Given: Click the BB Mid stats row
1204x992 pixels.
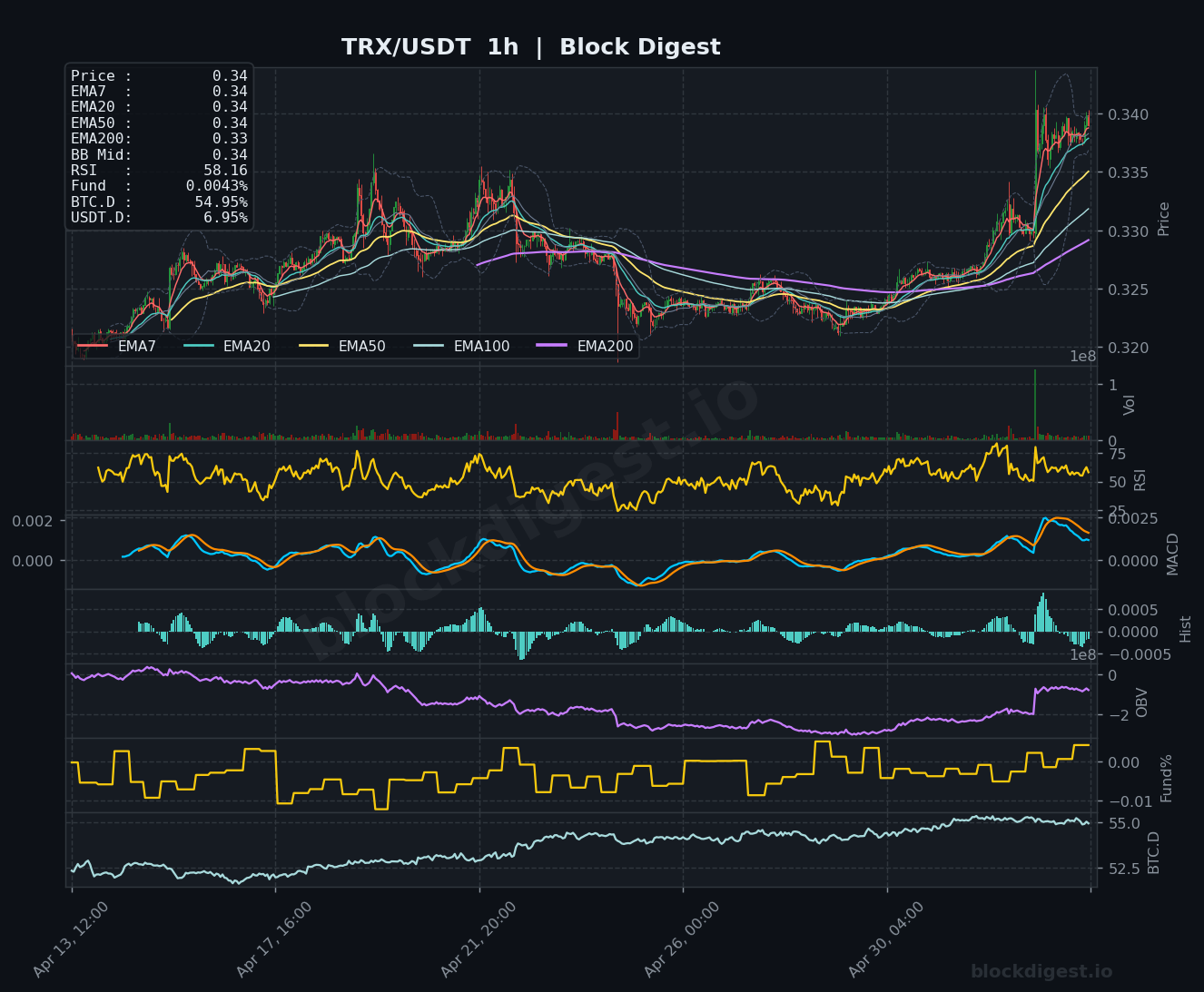Looking at the screenshot, I should [159, 154].
